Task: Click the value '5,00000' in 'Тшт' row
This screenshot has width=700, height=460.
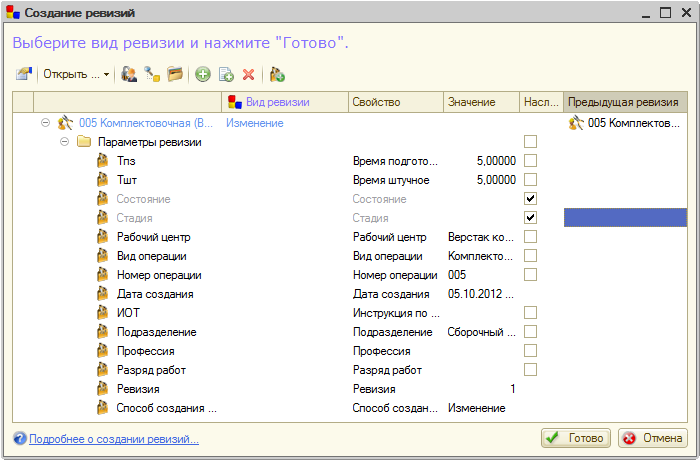Action: click(x=496, y=180)
